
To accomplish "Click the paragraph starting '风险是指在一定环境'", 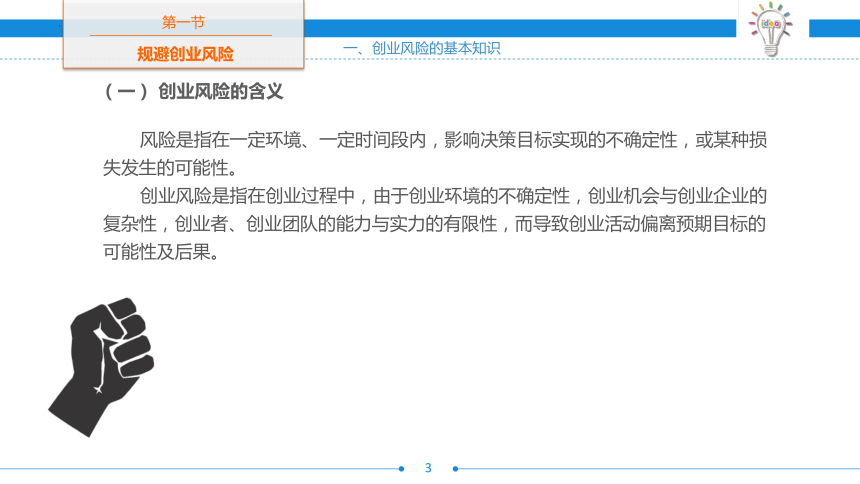I will [x=434, y=154].
